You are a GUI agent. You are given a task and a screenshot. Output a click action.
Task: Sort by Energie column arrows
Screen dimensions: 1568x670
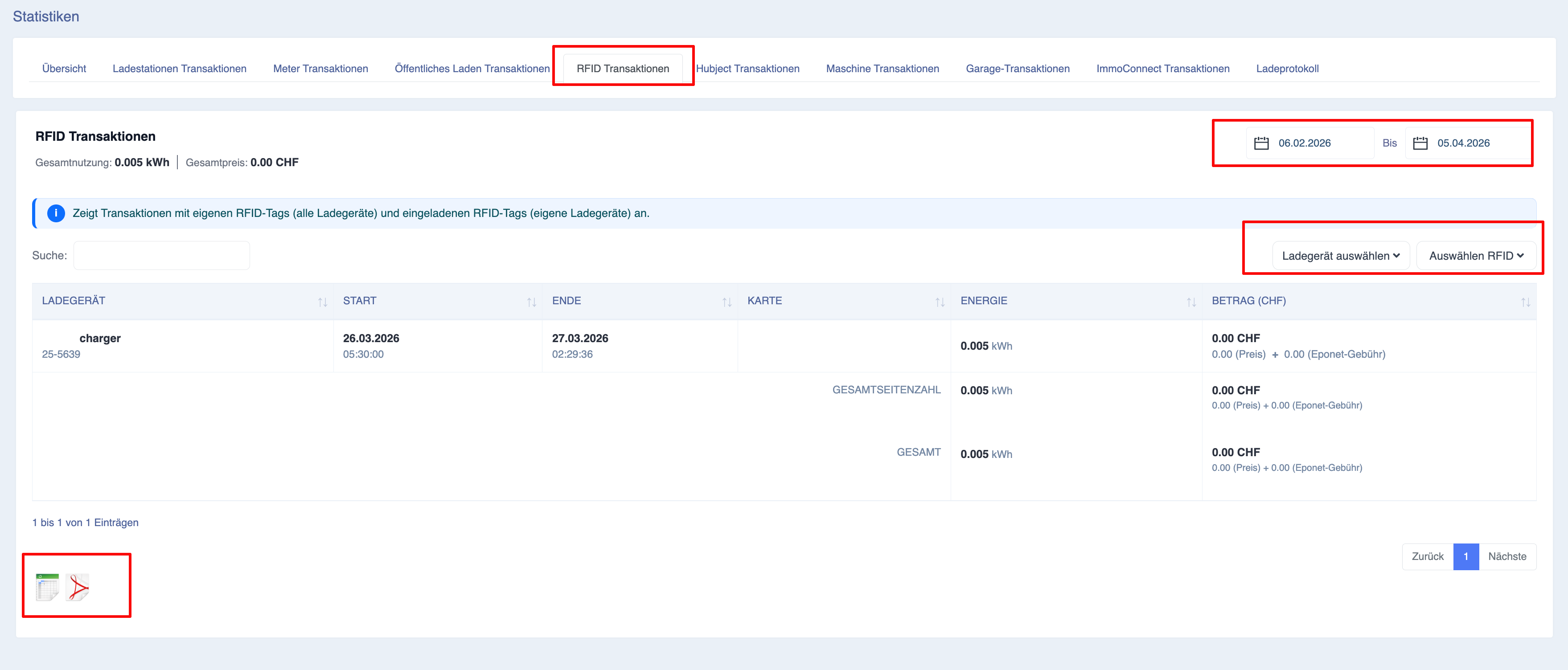[1191, 302]
